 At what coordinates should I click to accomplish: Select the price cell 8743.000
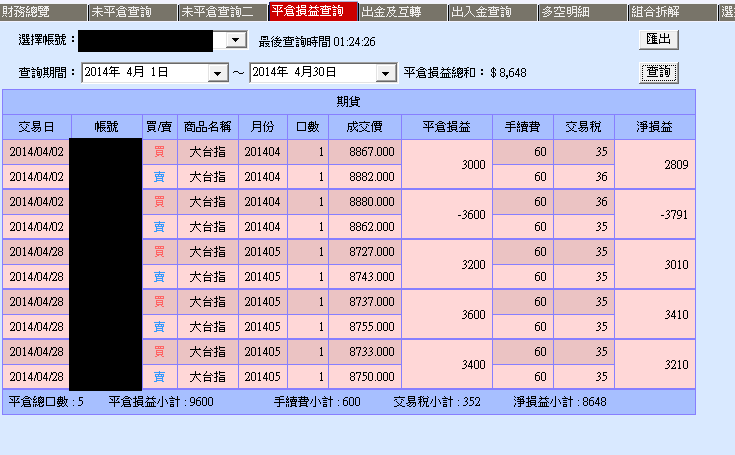pyautogui.click(x=365, y=277)
